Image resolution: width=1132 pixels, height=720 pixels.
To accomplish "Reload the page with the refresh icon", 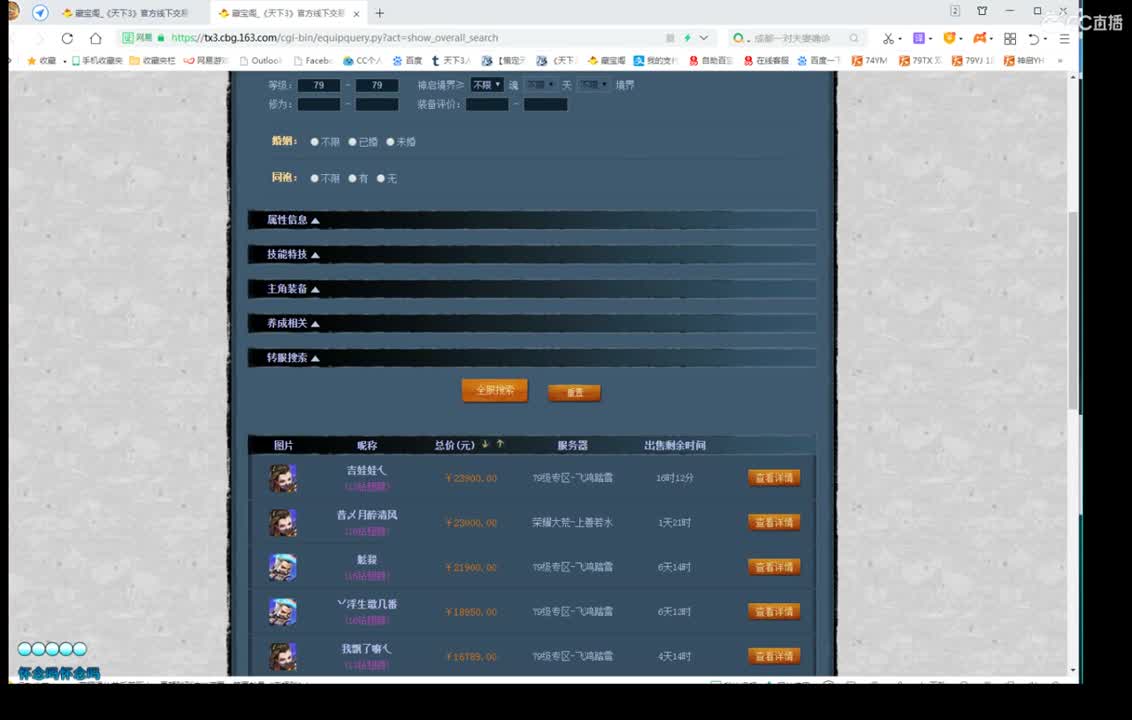I will (x=67, y=37).
